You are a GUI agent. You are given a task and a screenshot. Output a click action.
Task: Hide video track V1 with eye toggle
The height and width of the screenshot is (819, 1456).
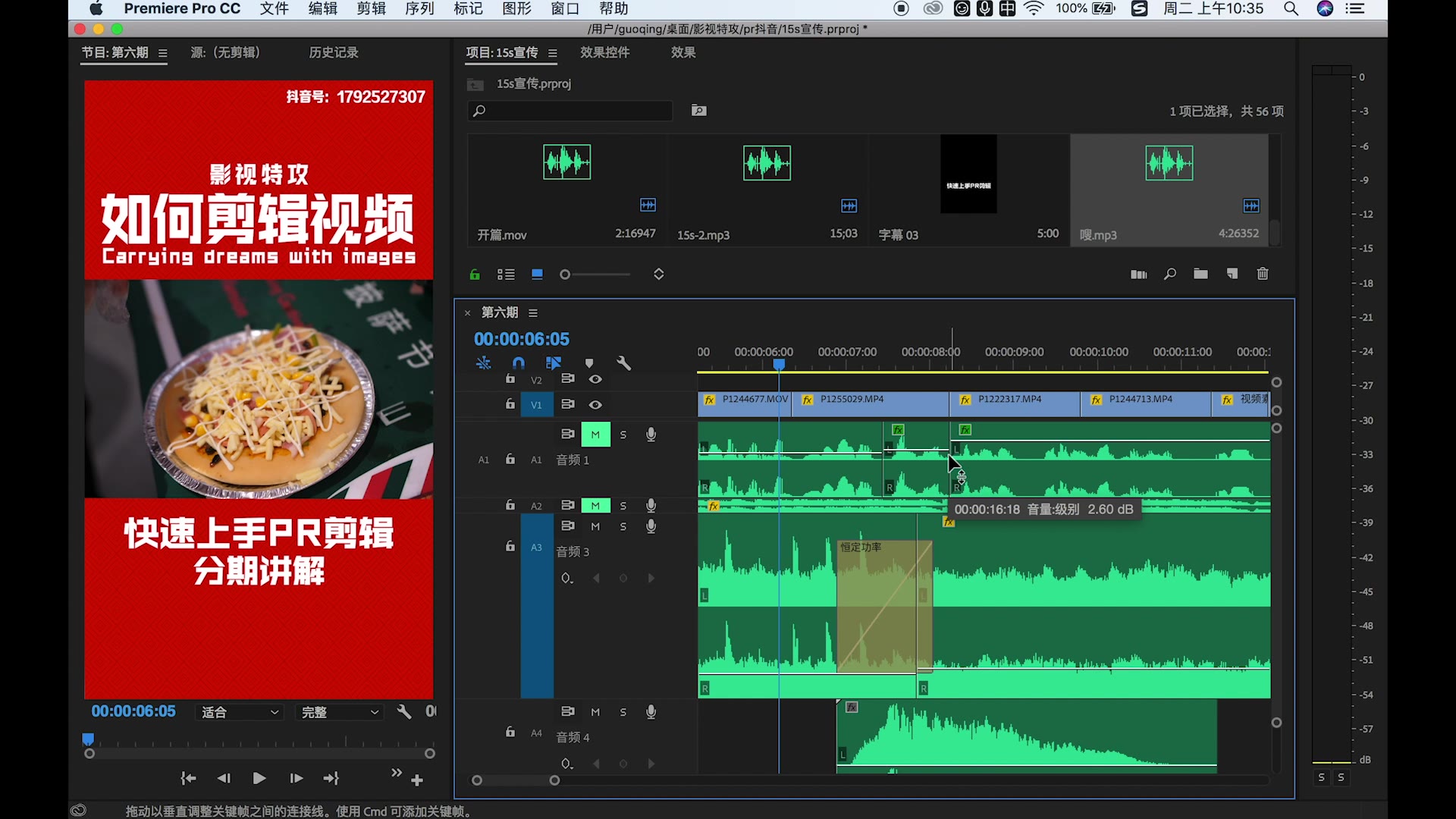click(595, 404)
